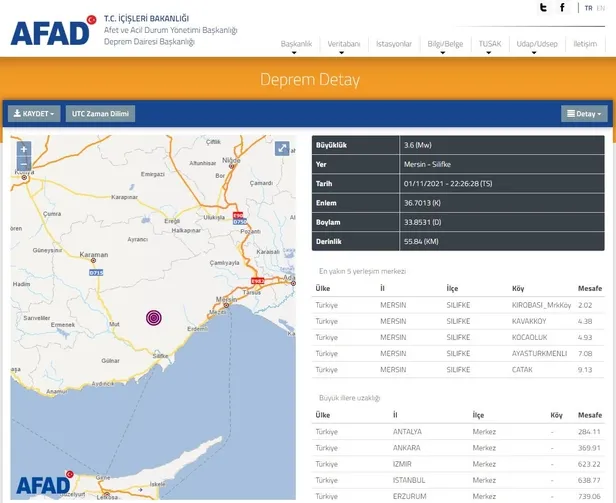This screenshot has width=616, height=503.
Task: Click AYASTURKMENLI village cell
Action: [539, 353]
